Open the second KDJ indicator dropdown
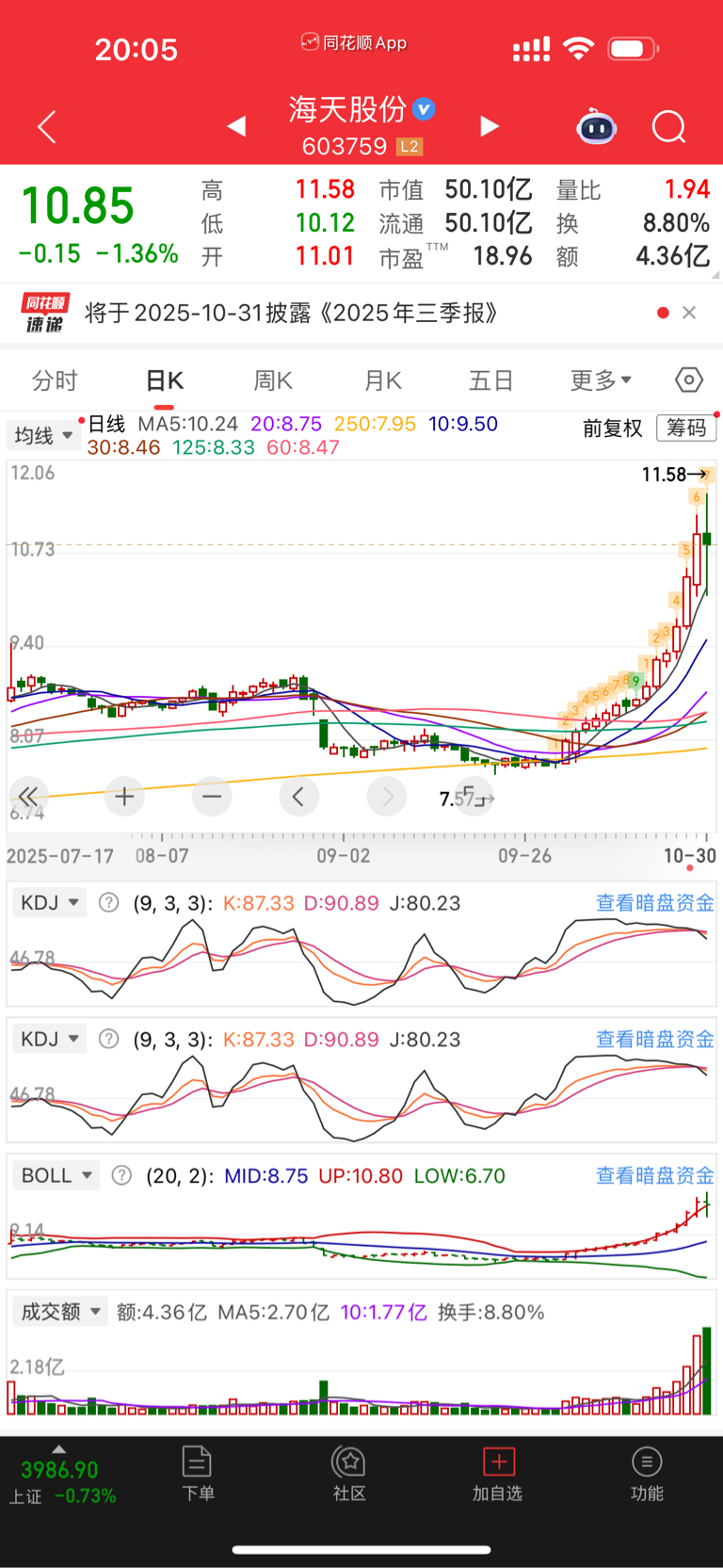723x1568 pixels. click(49, 1039)
